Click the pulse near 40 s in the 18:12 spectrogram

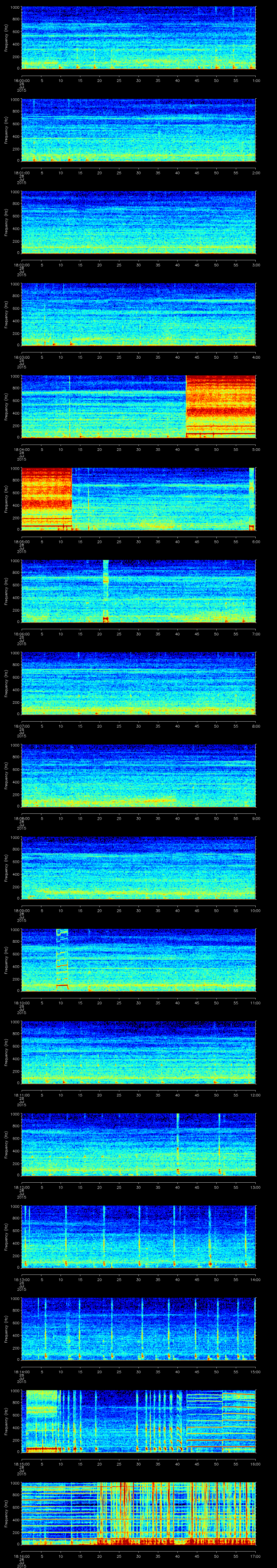coord(178,1144)
